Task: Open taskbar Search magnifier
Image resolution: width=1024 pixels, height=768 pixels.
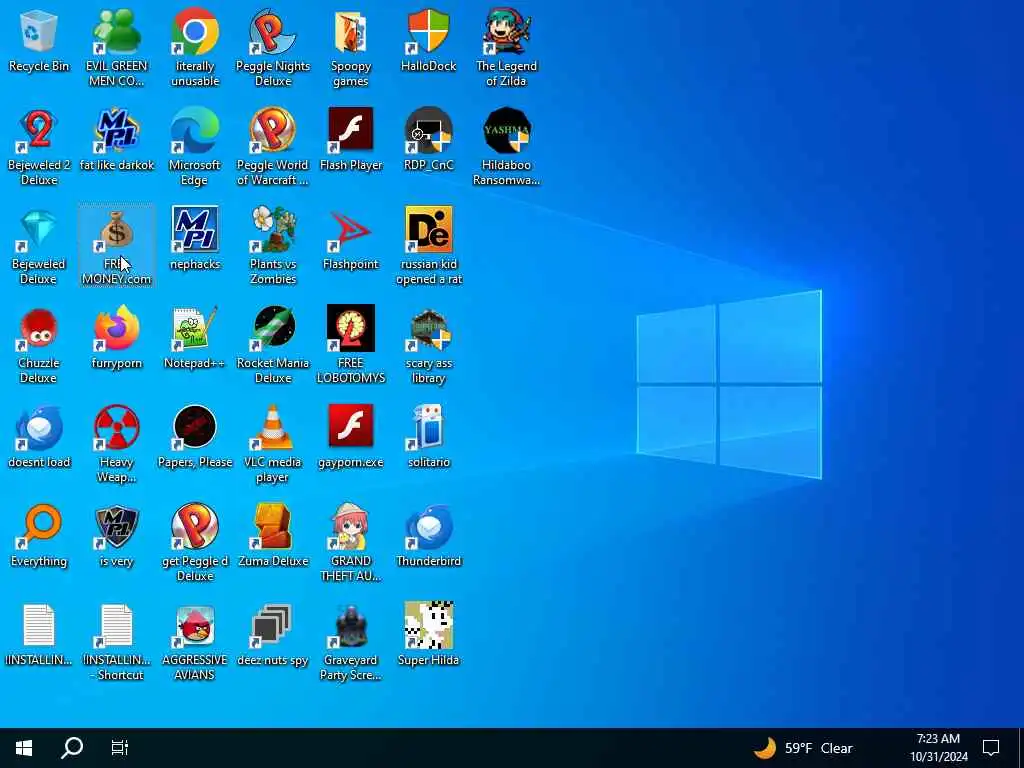Action: pyautogui.click(x=72, y=748)
